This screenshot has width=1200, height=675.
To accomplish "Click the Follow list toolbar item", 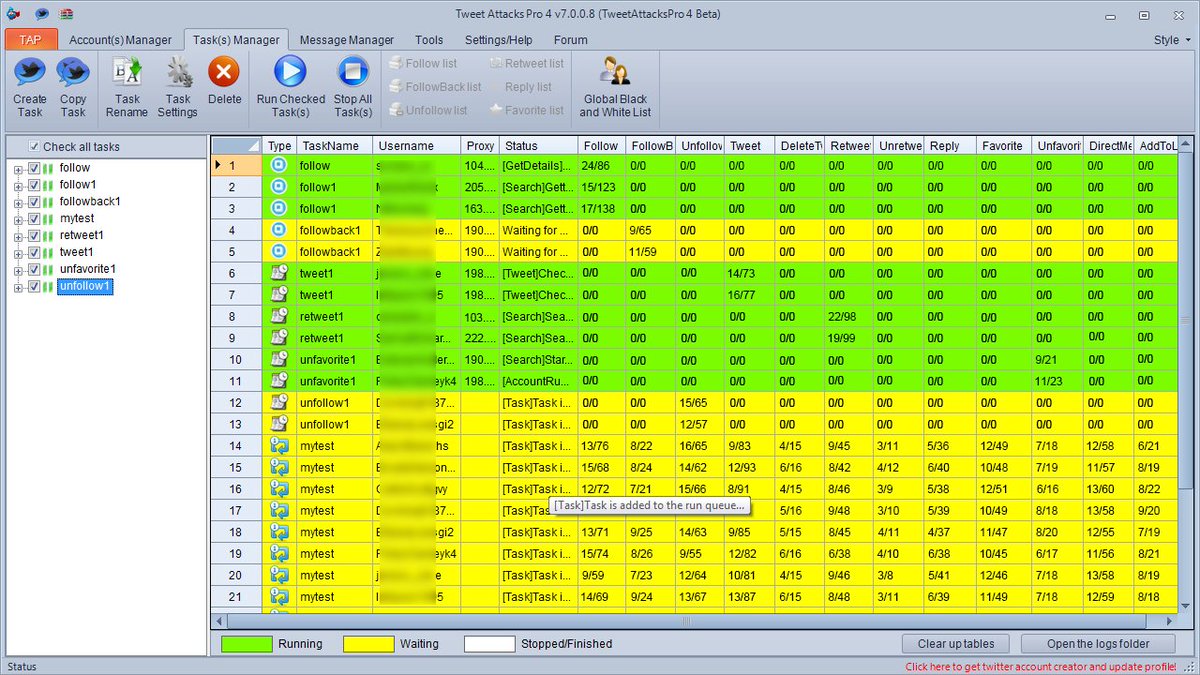I will click(422, 63).
